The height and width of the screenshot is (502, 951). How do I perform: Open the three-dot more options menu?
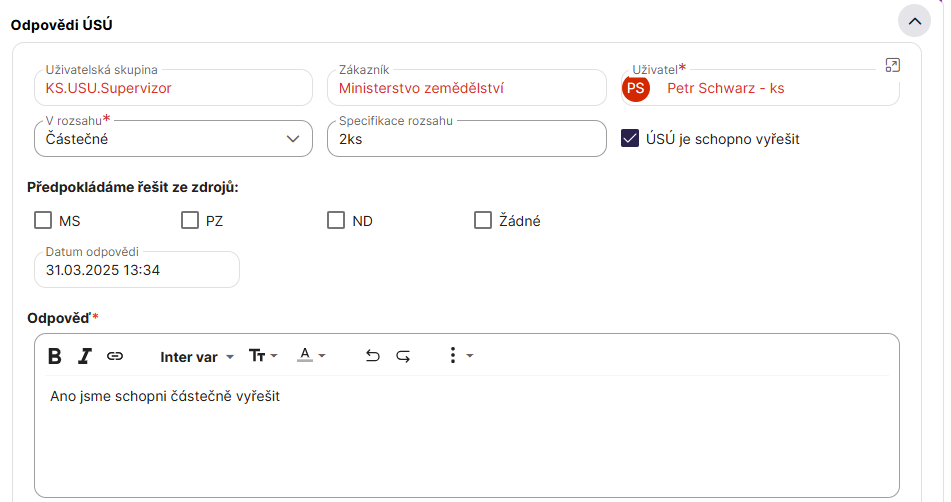point(453,356)
